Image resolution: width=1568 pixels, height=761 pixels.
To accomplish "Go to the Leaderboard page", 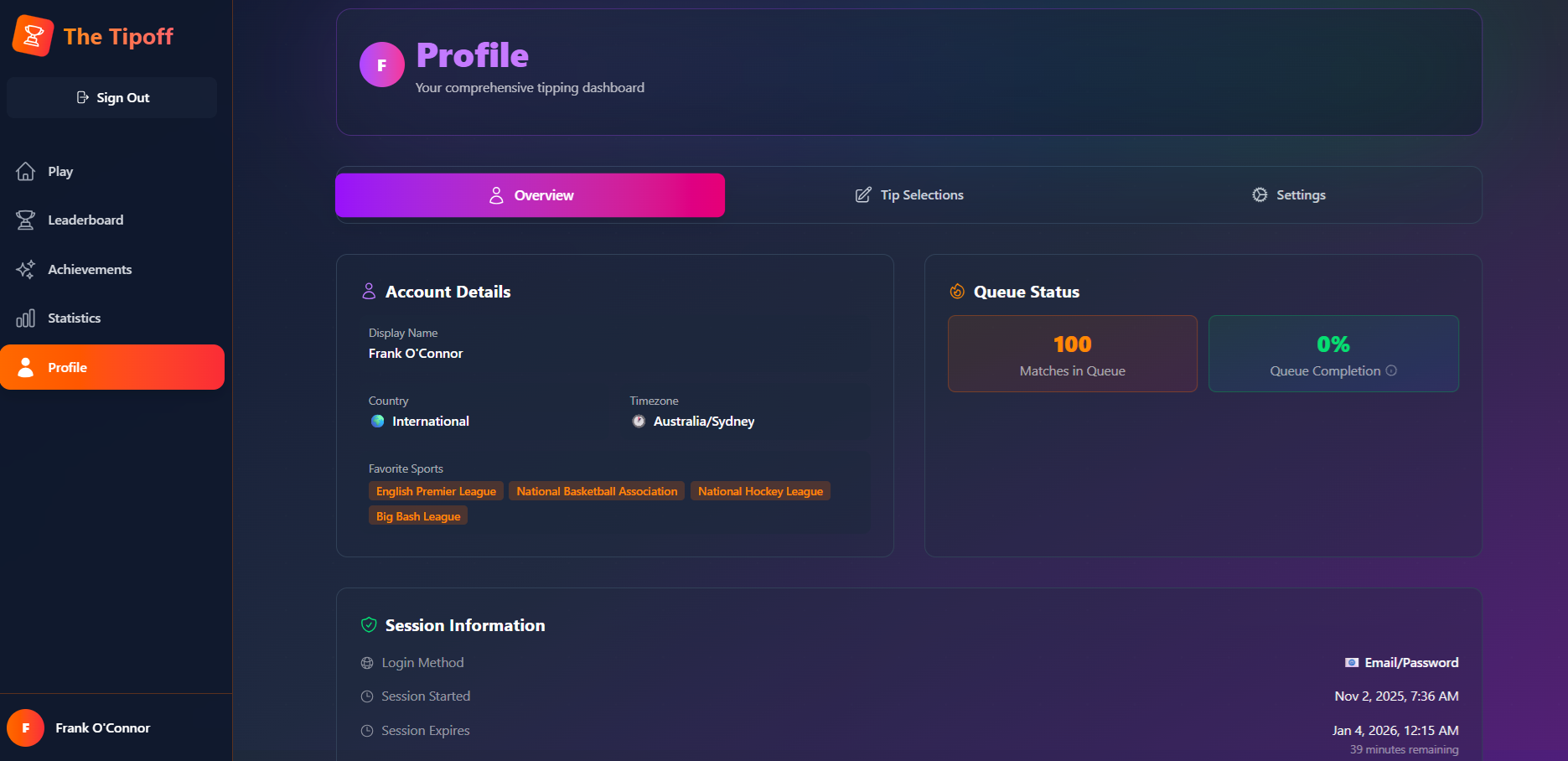I will tap(85, 220).
